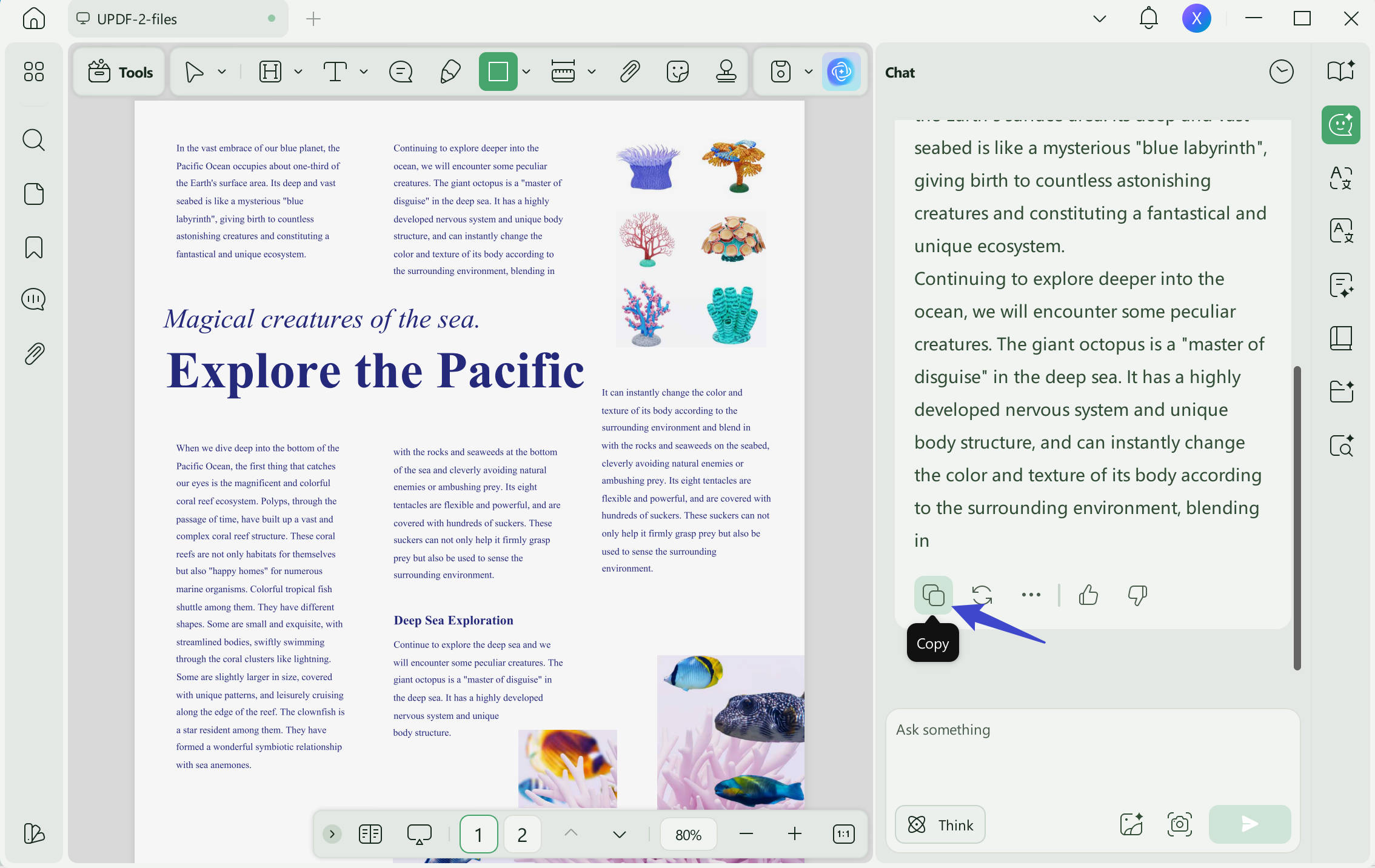
Task: Open the AI summarize icon in right sidebar
Action: (x=1340, y=285)
